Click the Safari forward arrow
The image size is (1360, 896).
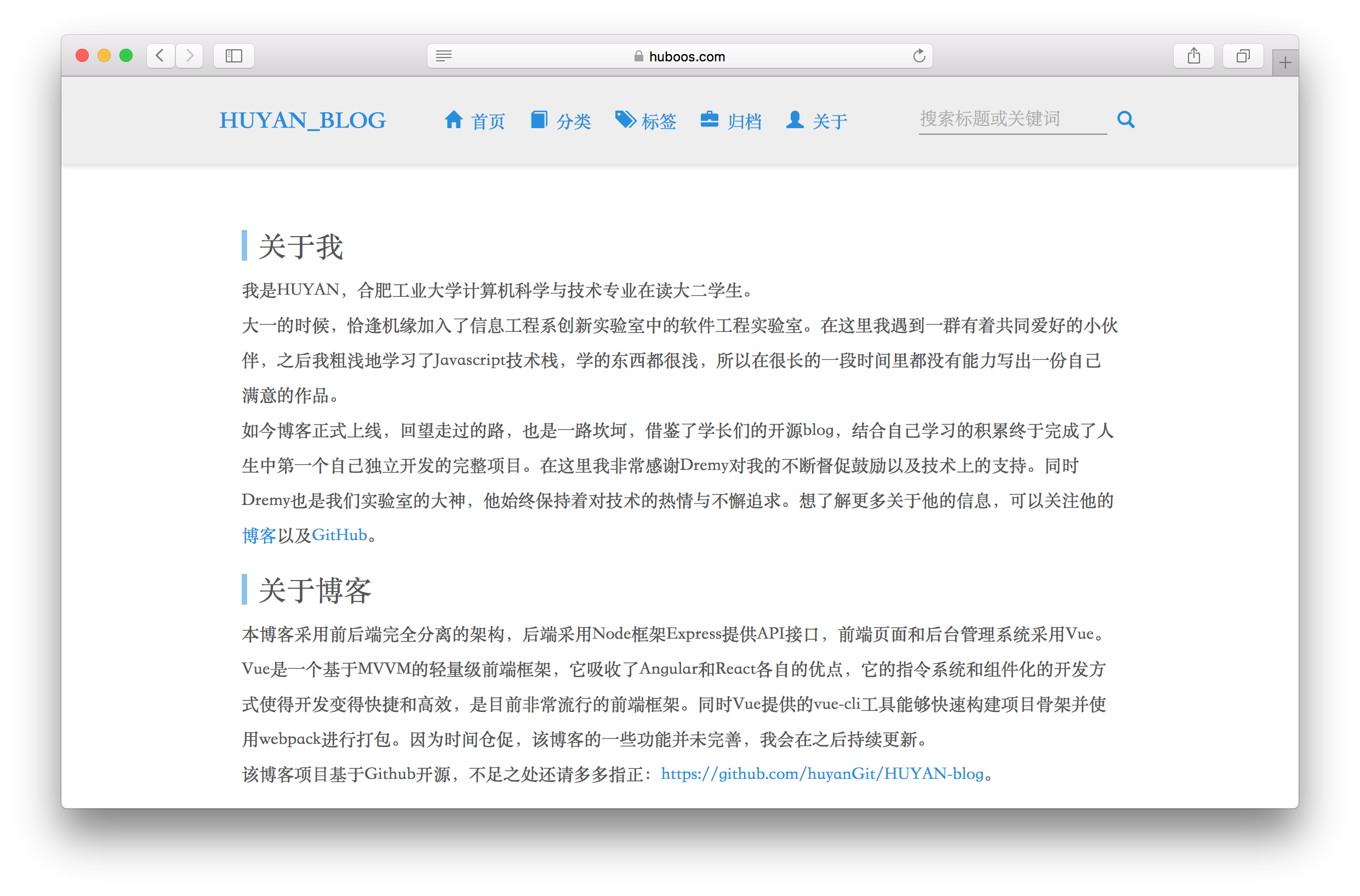tap(189, 55)
